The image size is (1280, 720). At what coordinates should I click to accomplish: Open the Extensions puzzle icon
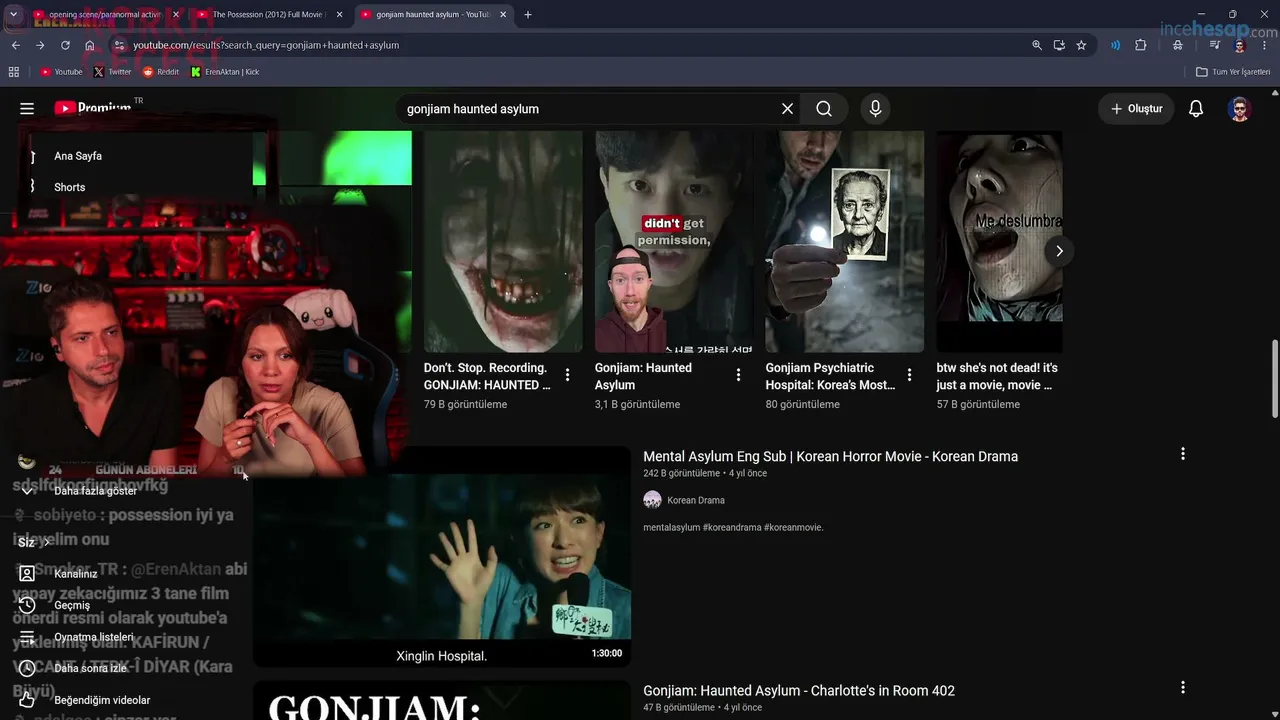tap(1141, 45)
